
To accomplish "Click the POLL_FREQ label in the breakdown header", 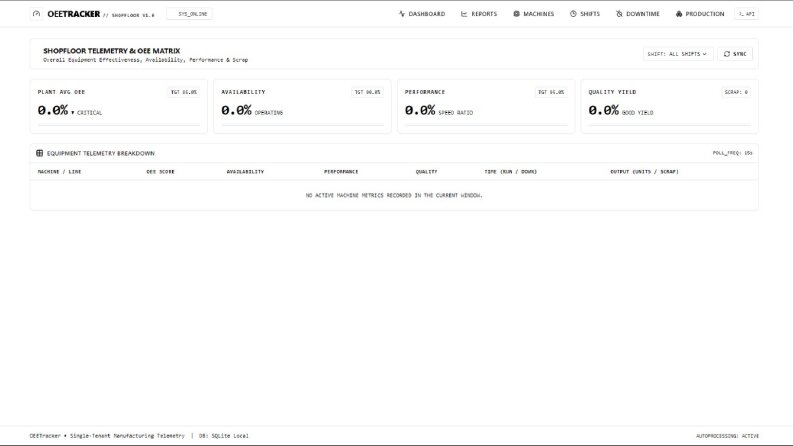I will tap(732, 153).
